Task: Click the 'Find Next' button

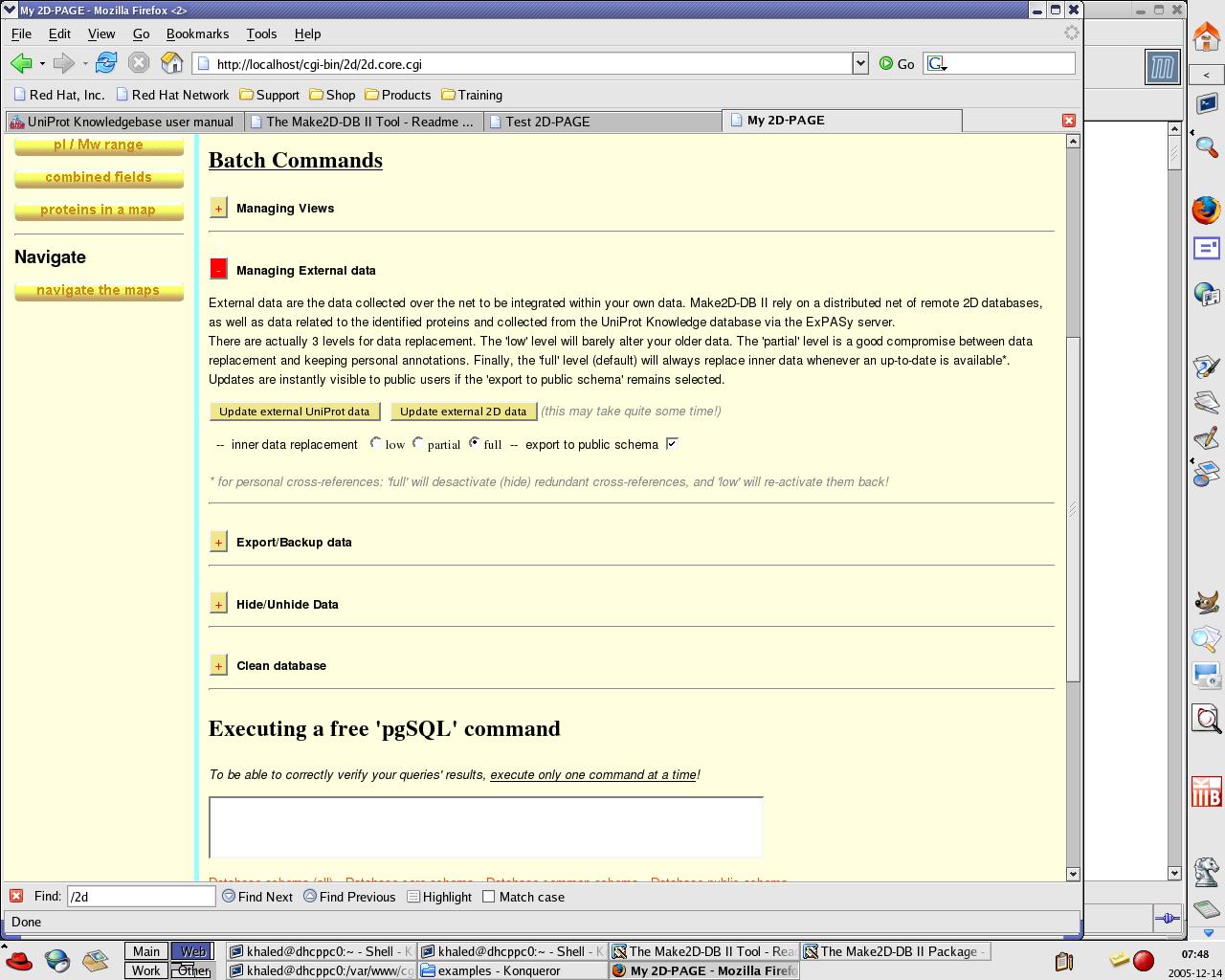Action: (x=257, y=897)
